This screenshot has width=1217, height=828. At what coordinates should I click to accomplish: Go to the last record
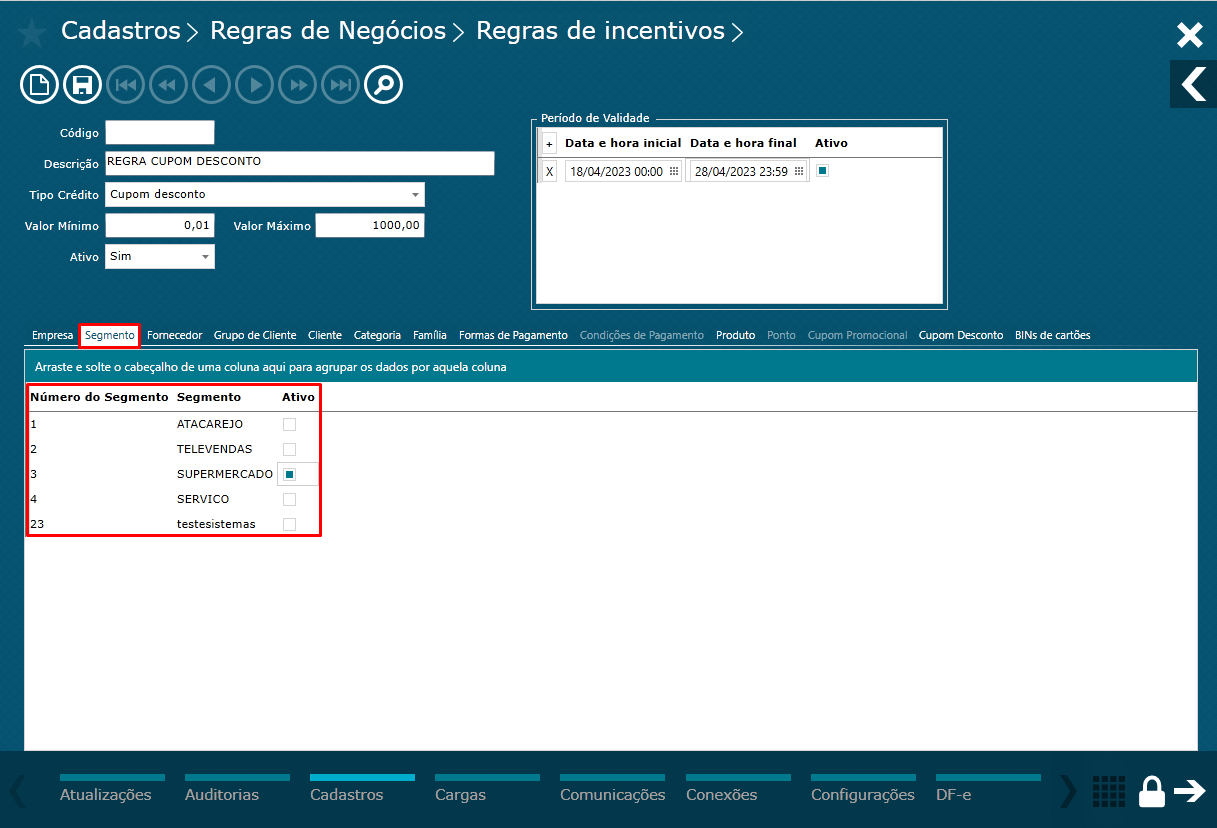pyautogui.click(x=340, y=85)
